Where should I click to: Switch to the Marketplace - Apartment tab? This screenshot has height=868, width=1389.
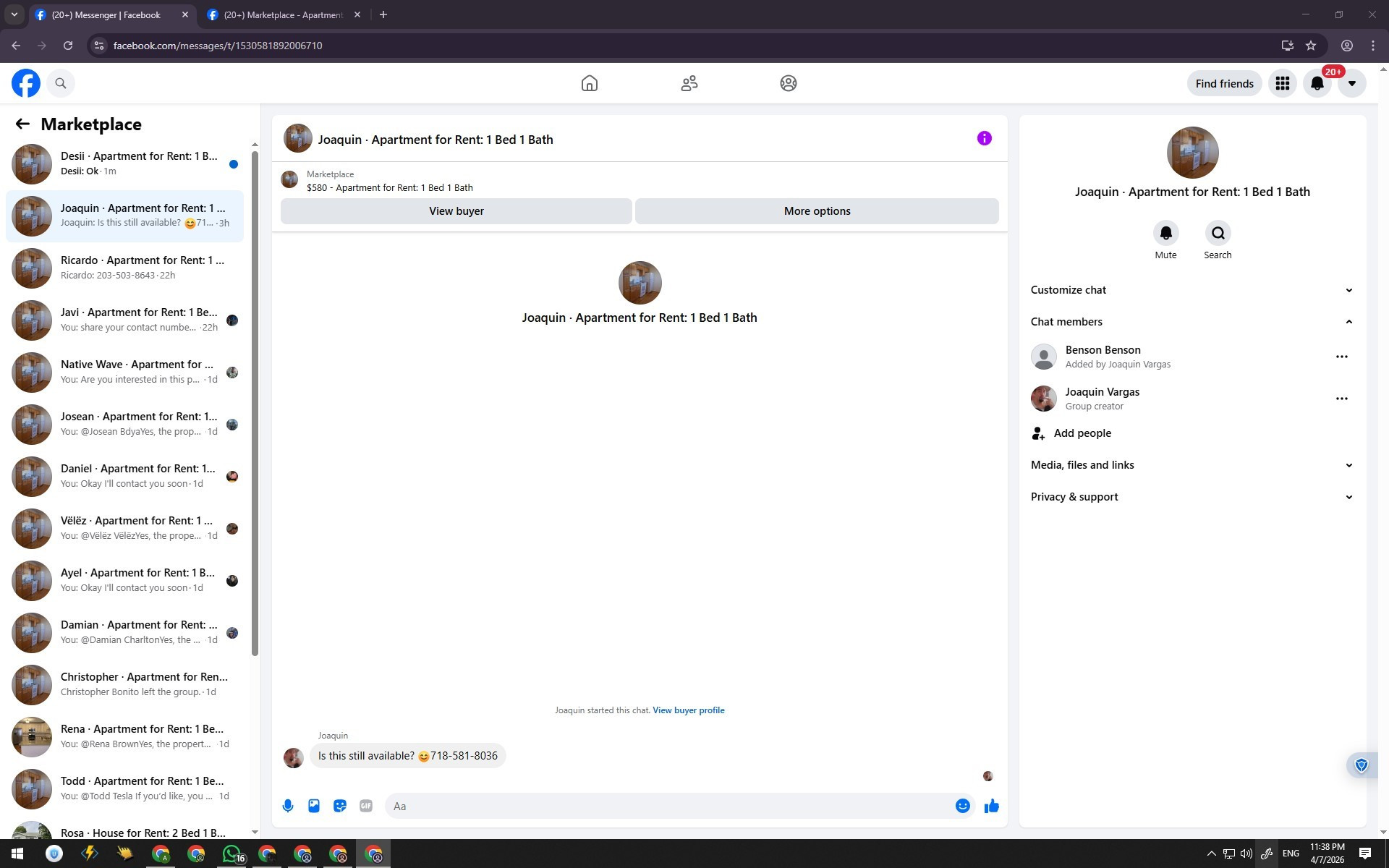[x=284, y=14]
